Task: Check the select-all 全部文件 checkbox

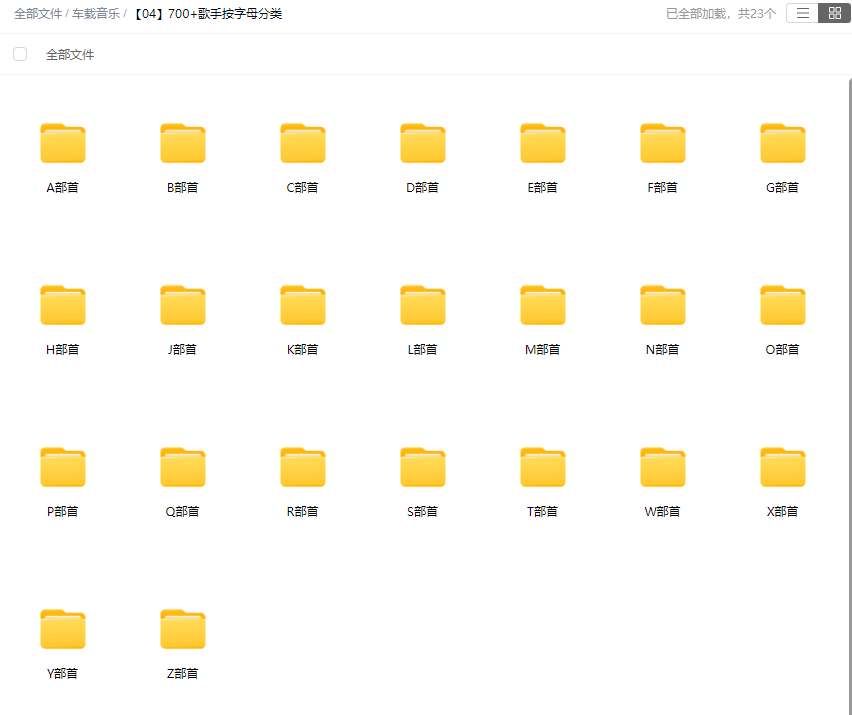Action: (x=20, y=54)
